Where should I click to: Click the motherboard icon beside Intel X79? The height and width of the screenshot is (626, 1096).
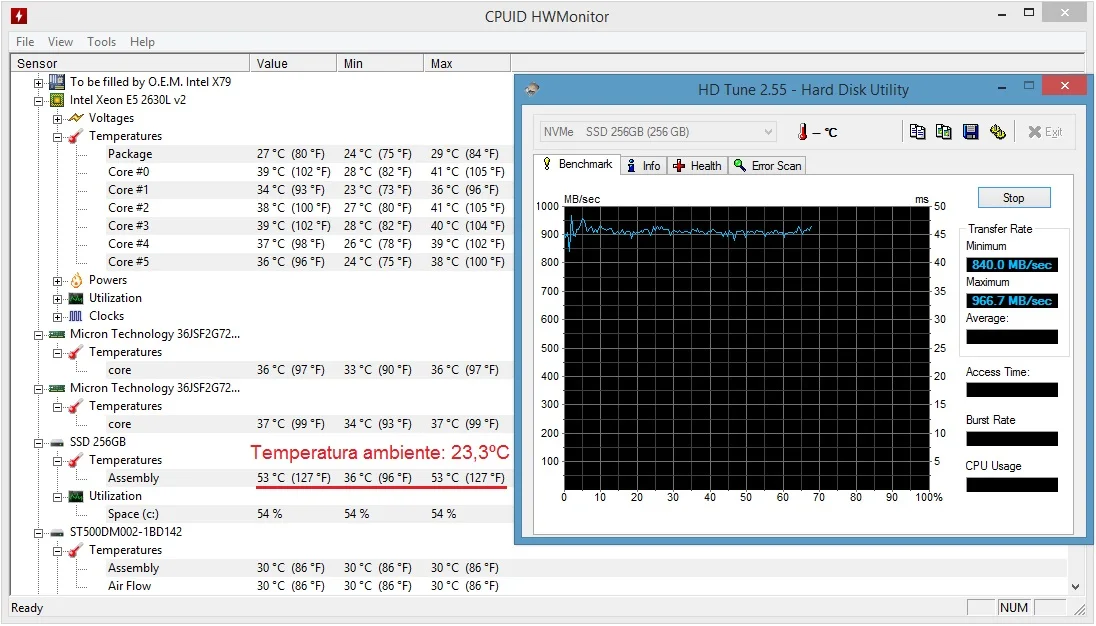(57, 82)
